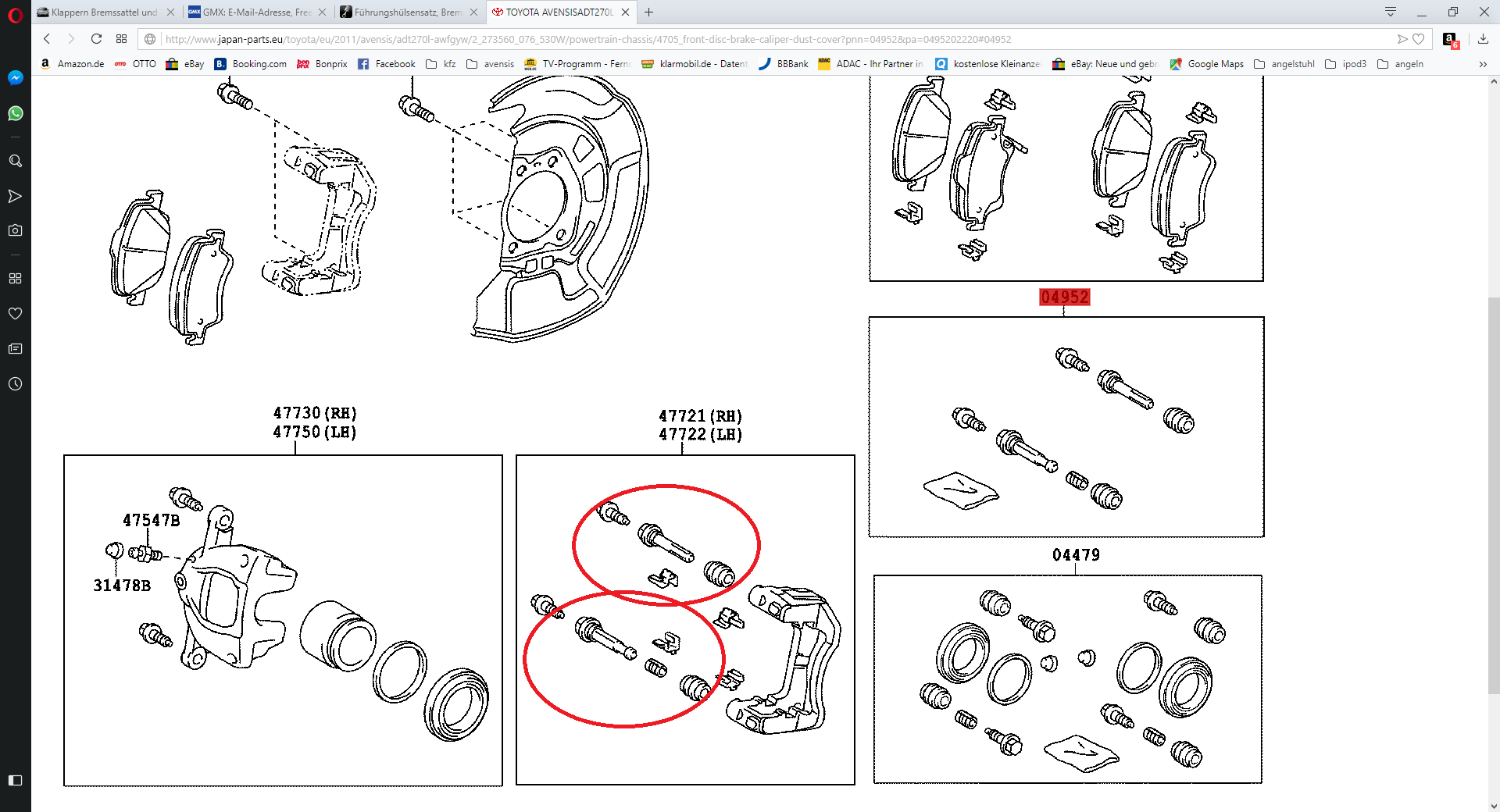Screen dimensions: 1500x812
Task: Open a new tab with the plus button
Action: [648, 12]
